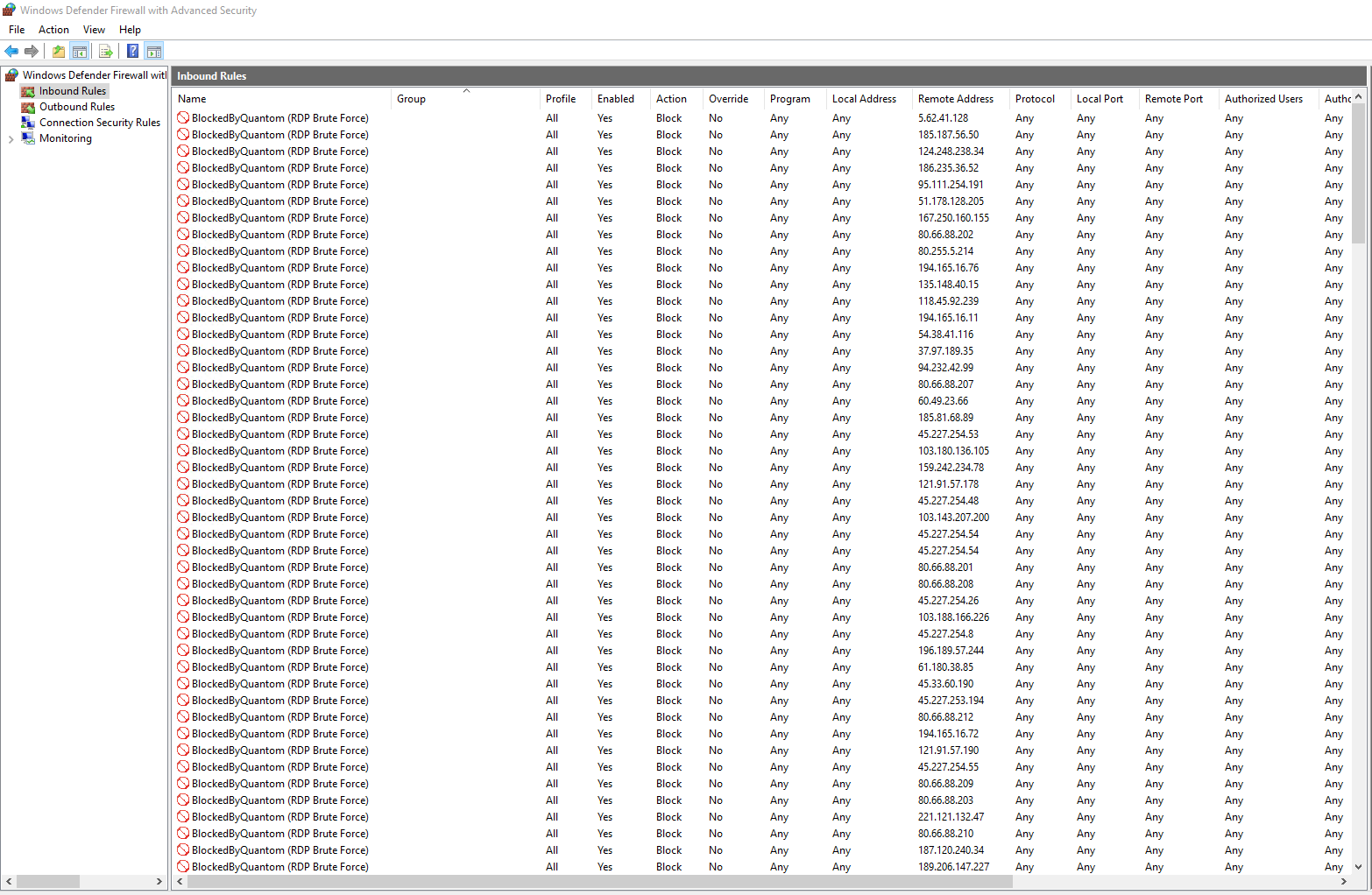Open the Help menu
Image resolution: width=1372 pixels, height=895 pixels.
(x=130, y=30)
